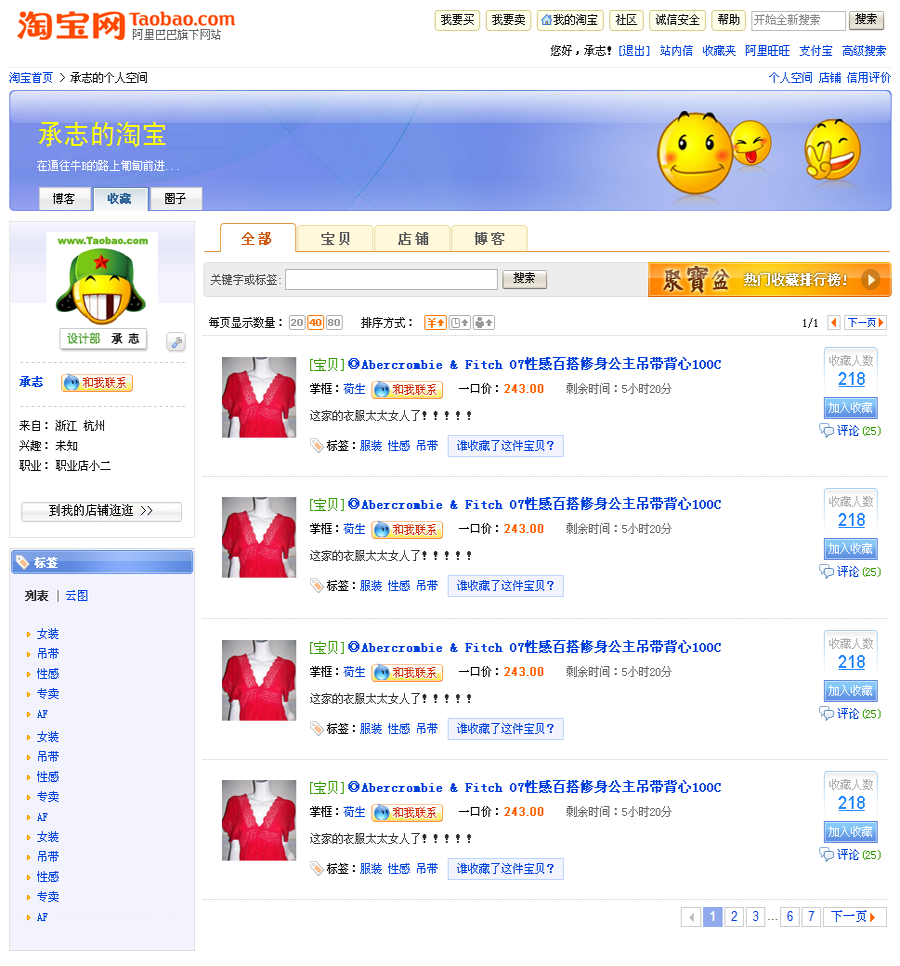
Task: Open 站内信 link
Action: [x=676, y=51]
